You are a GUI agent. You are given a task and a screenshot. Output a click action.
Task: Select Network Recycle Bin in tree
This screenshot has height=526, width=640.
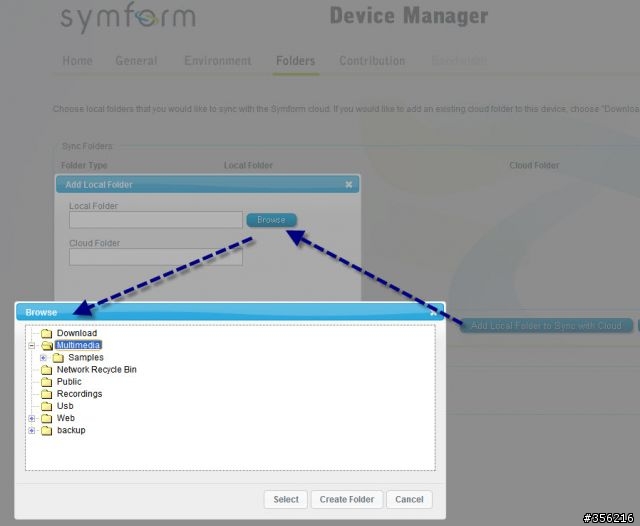pyautogui.click(x=97, y=369)
